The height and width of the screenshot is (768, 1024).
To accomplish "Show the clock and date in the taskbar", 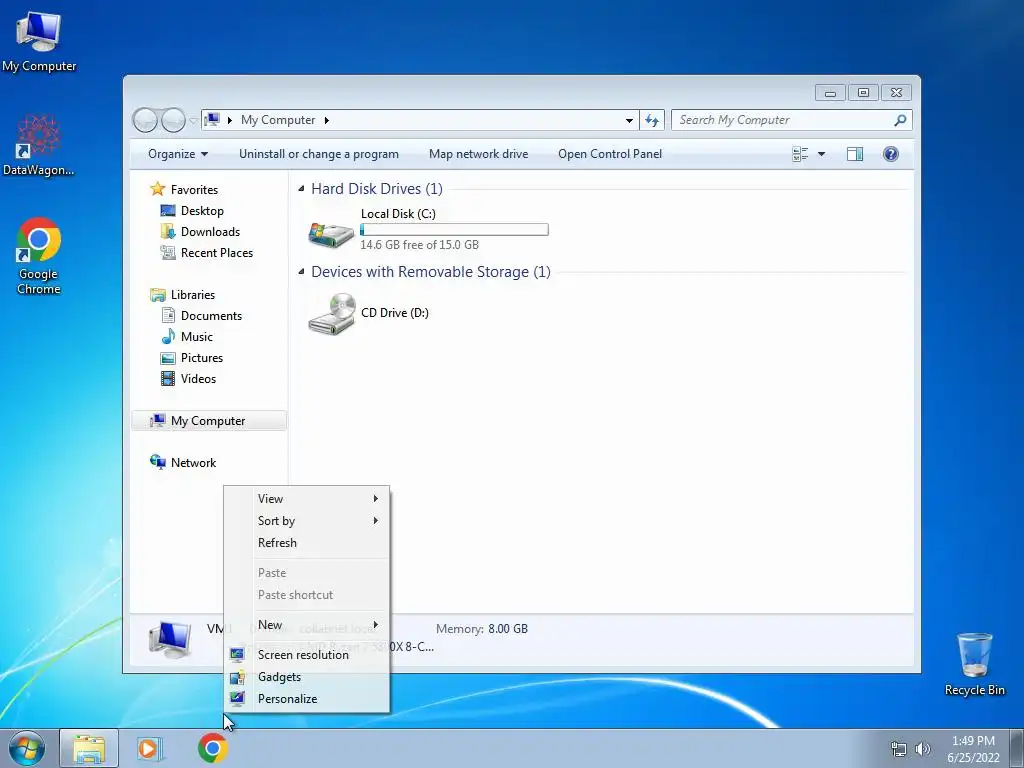I will click(973, 749).
